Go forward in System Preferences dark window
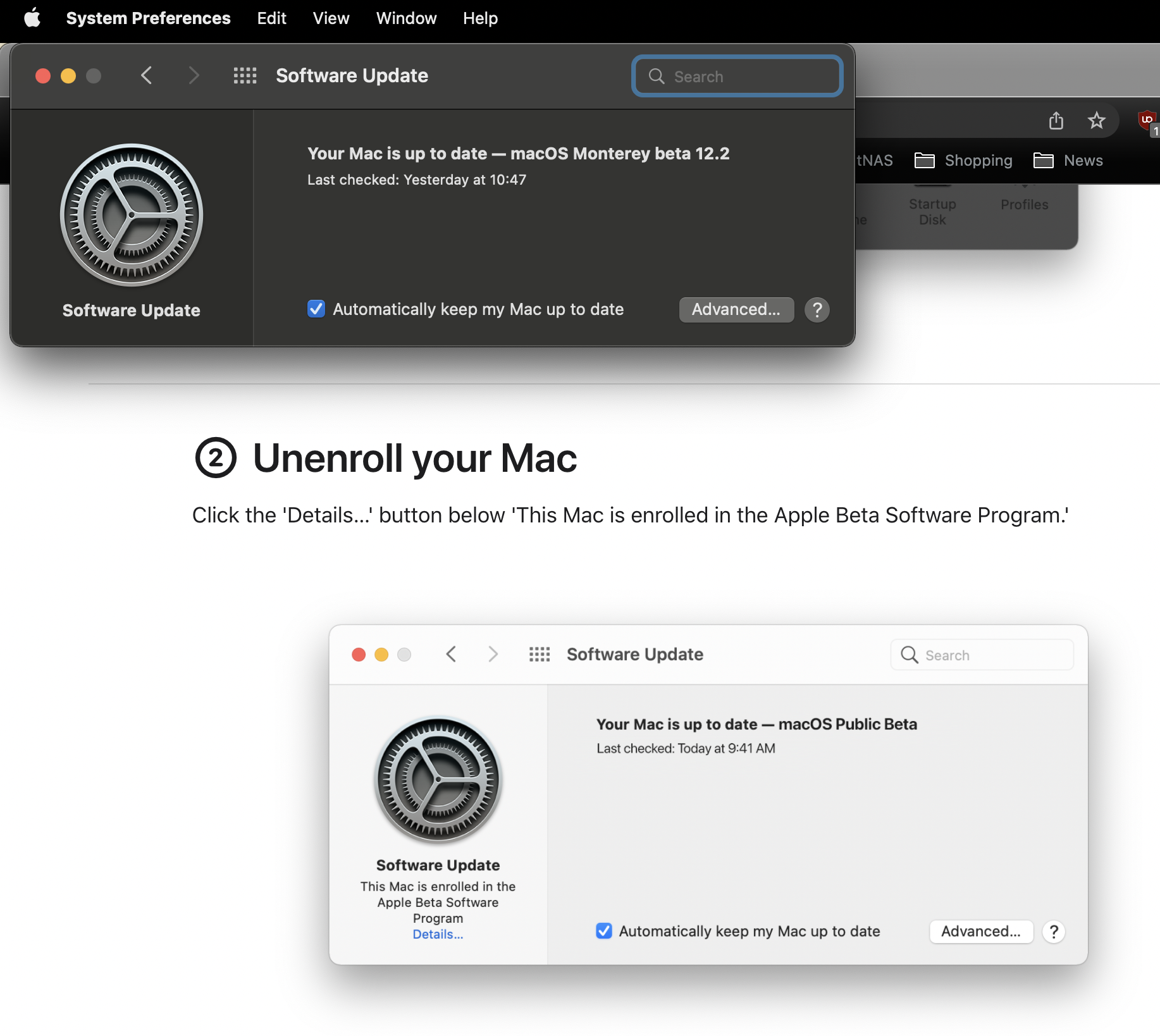 pos(194,76)
